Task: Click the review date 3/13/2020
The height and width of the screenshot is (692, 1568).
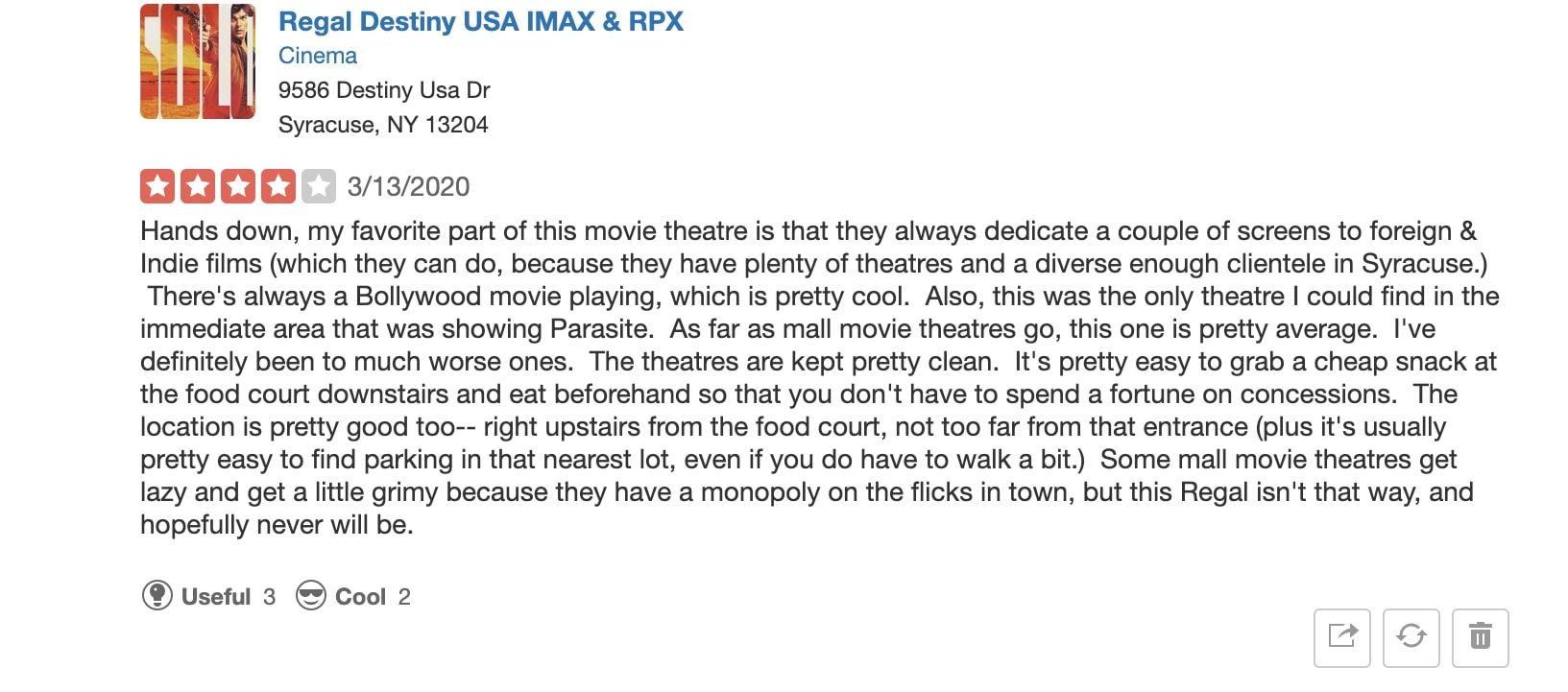Action: tap(408, 186)
